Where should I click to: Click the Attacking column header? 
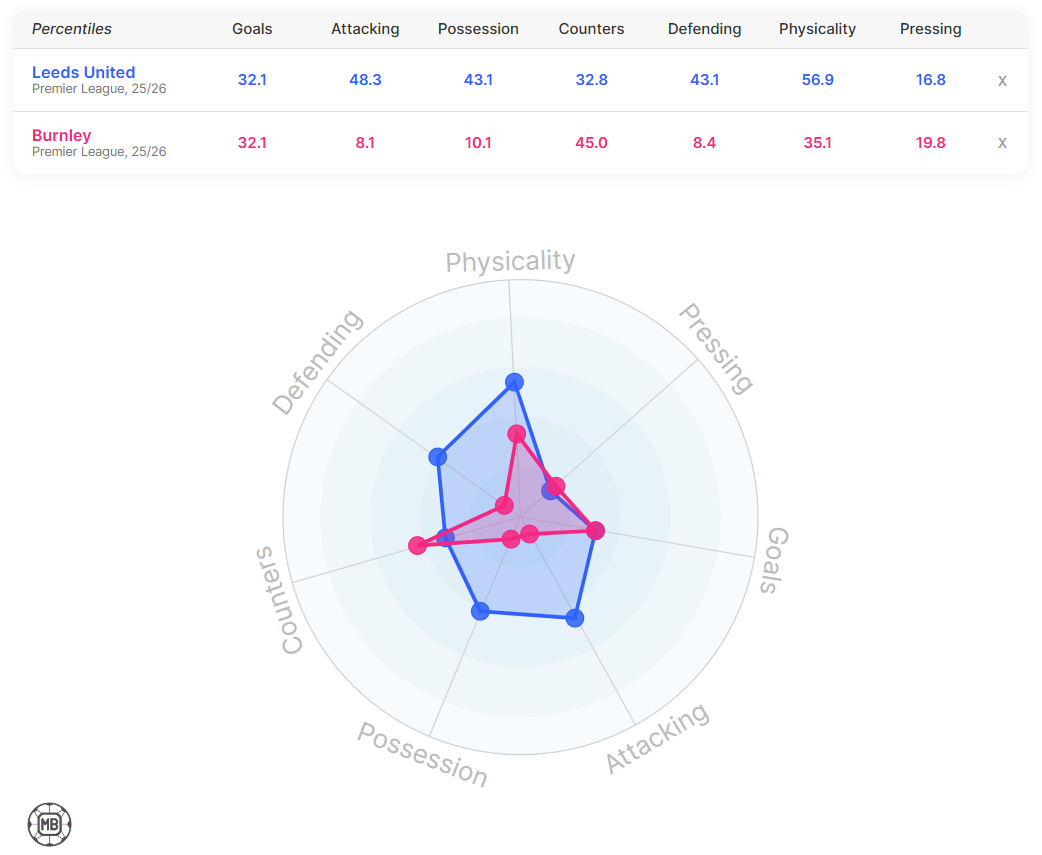pyautogui.click(x=365, y=29)
